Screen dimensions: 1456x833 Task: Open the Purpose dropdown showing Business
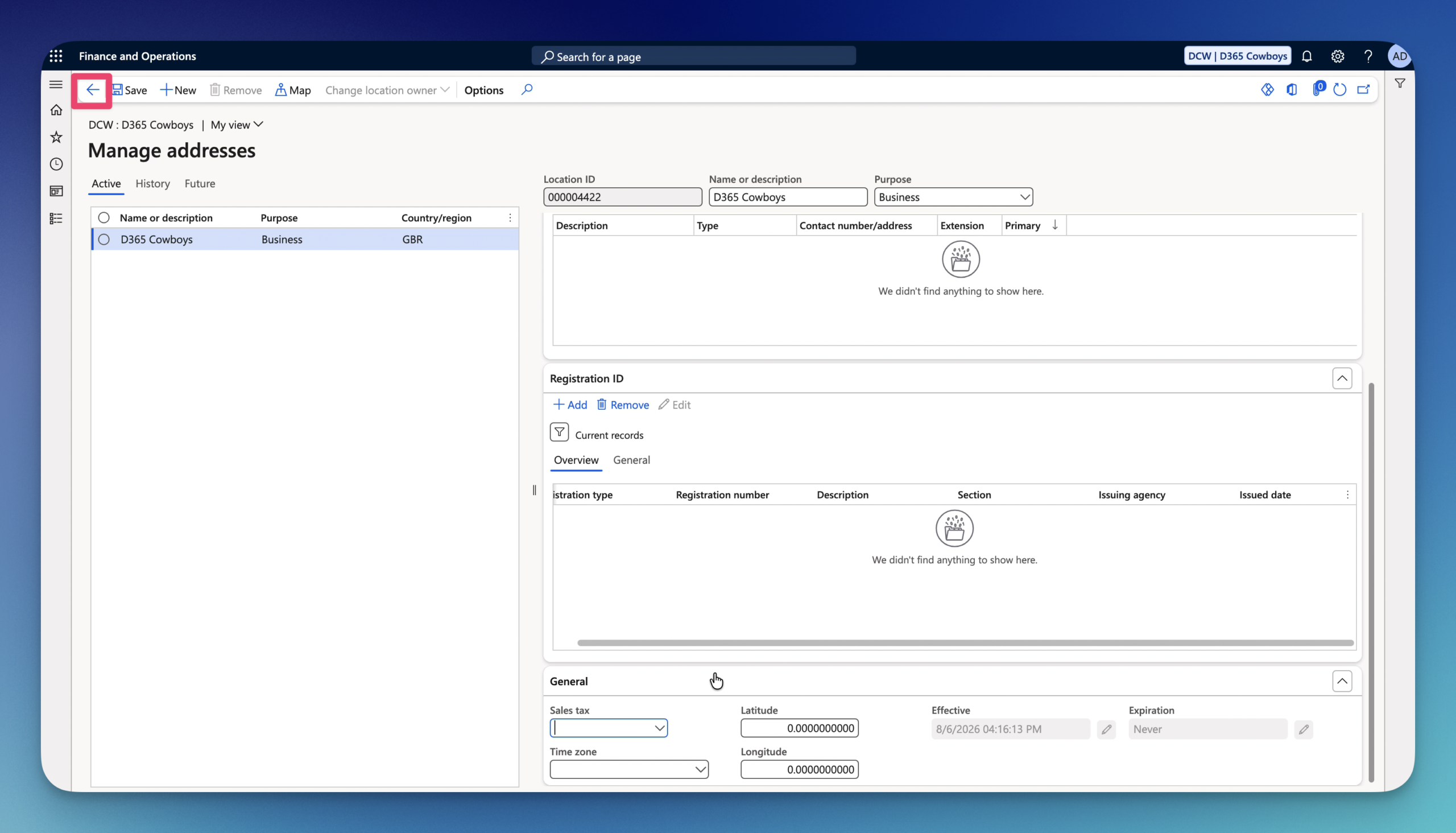pyautogui.click(x=953, y=197)
